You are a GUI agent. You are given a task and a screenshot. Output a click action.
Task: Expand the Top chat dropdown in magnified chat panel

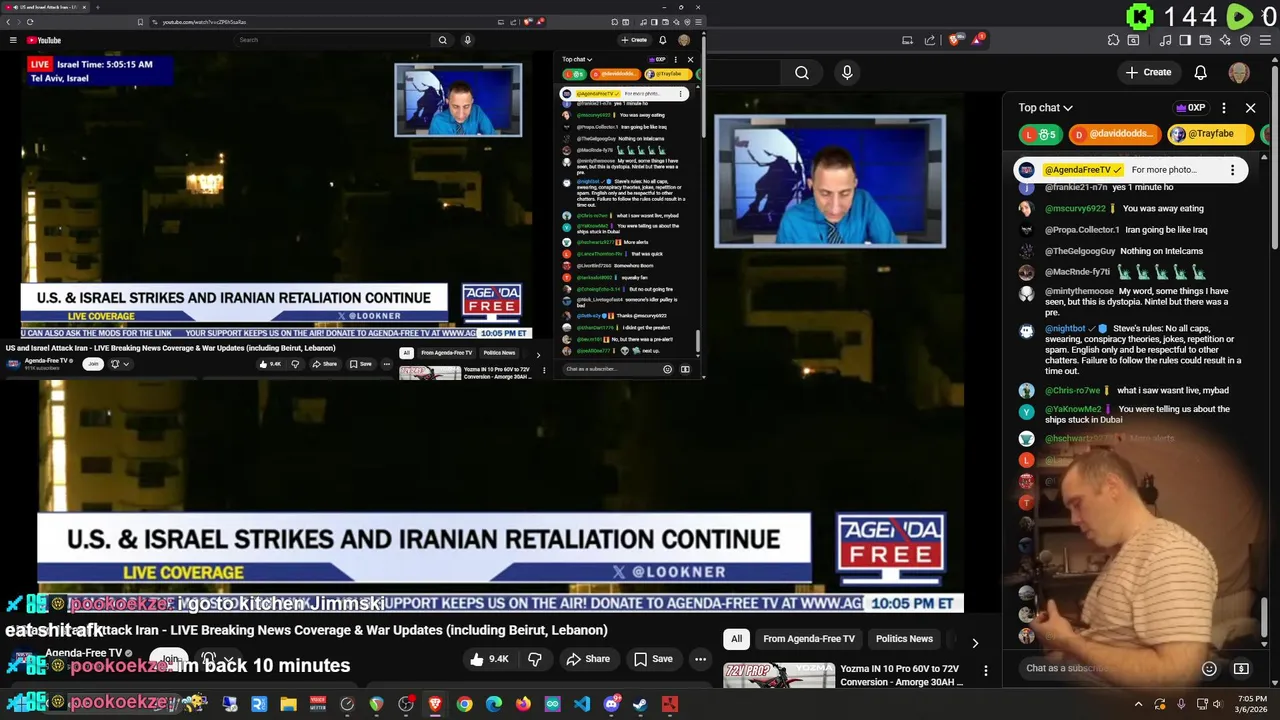1046,108
